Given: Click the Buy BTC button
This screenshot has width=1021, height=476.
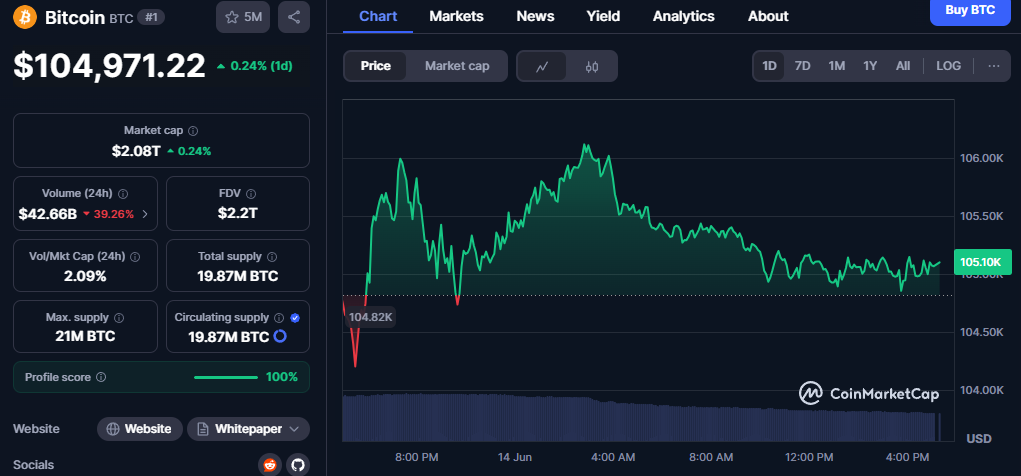Looking at the screenshot, I should click(x=970, y=10).
